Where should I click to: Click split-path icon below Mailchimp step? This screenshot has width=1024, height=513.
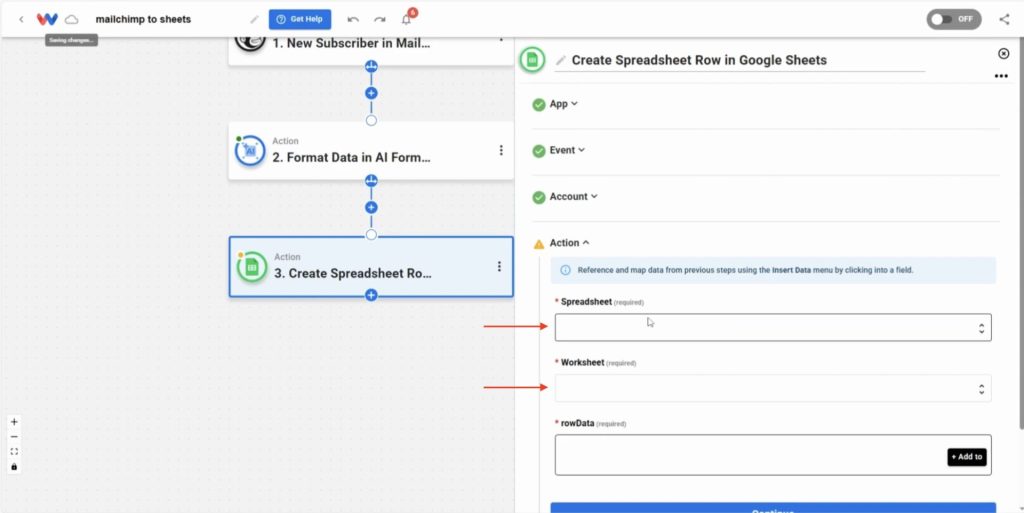point(371,66)
